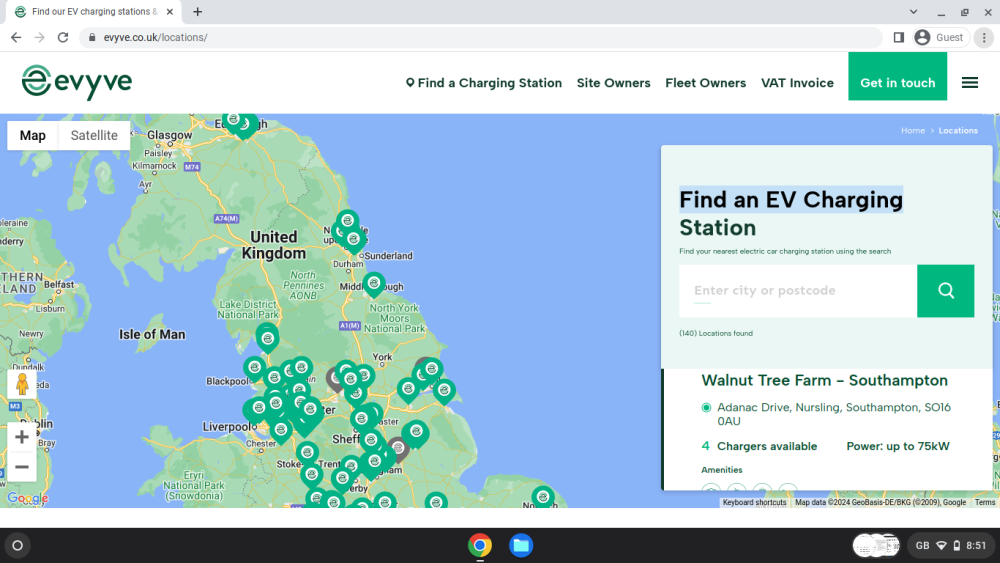Image resolution: width=1000 pixels, height=563 pixels.
Task: Open Files app from the shelf
Action: pos(521,545)
